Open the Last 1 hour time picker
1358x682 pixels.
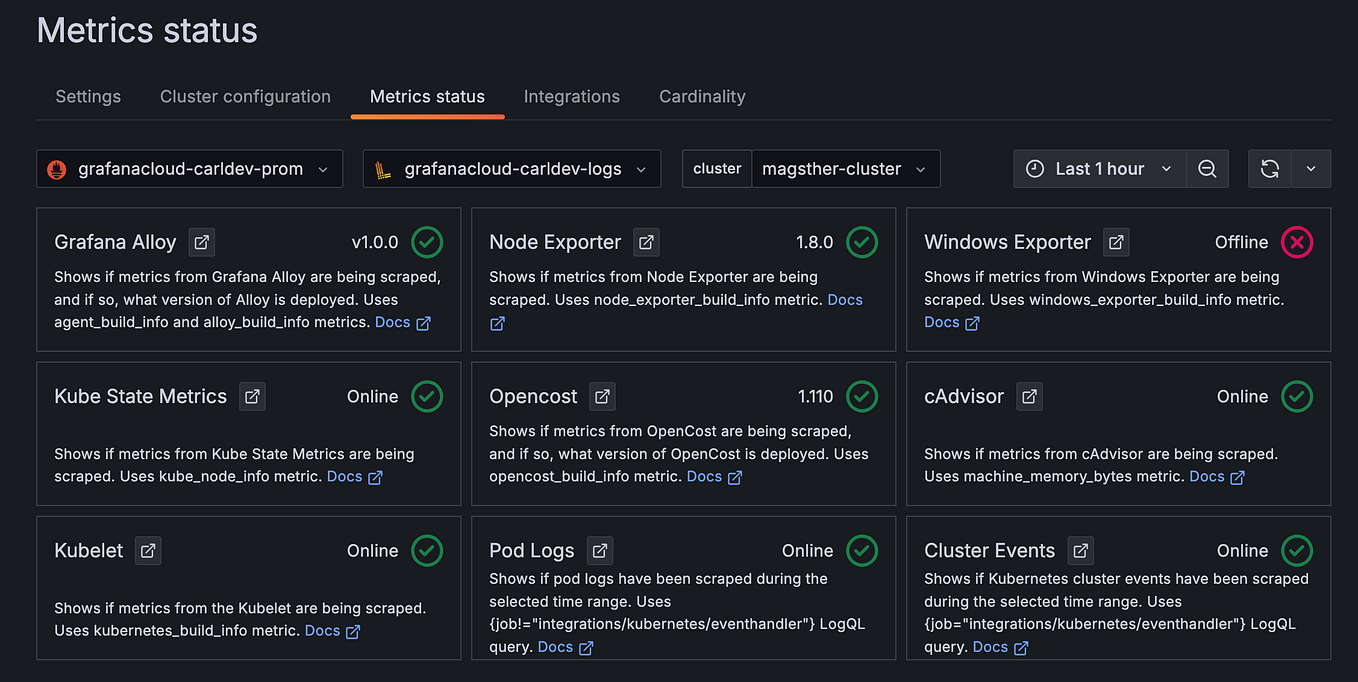(1099, 168)
